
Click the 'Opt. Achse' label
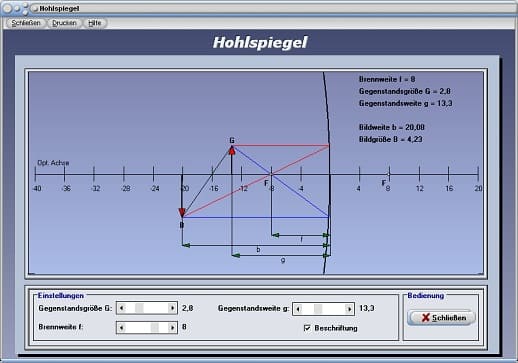(53, 163)
